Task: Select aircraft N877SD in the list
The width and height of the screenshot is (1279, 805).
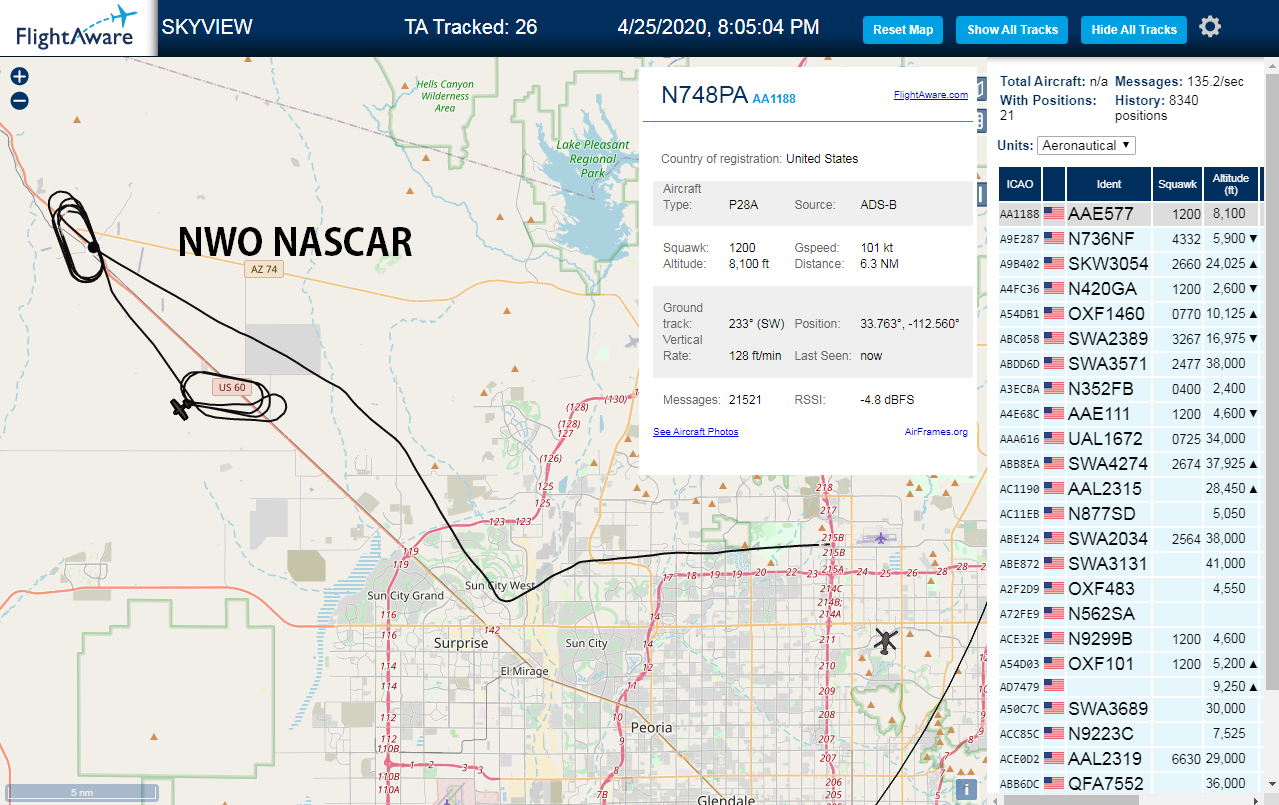Action: click(x=1102, y=514)
